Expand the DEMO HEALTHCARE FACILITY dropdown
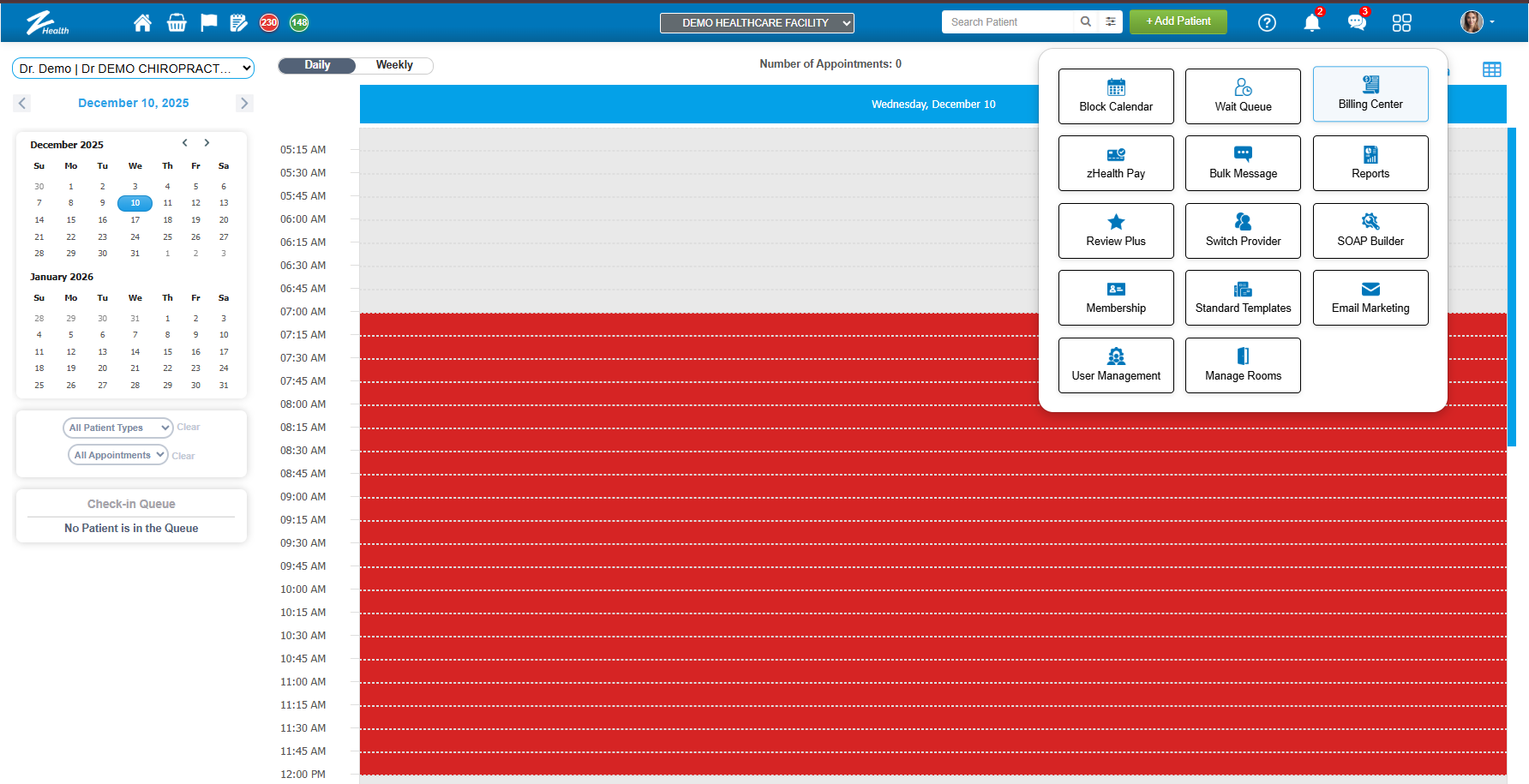This screenshot has height=784, width=1529. point(757,23)
